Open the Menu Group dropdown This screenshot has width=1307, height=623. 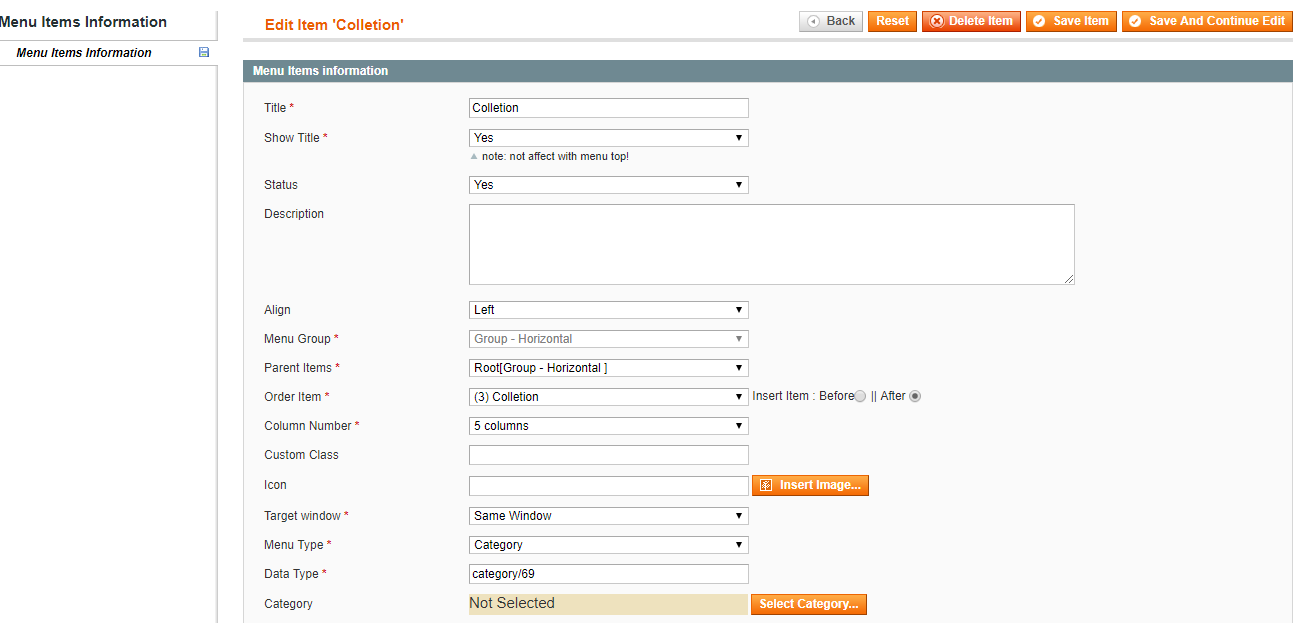[x=609, y=339]
